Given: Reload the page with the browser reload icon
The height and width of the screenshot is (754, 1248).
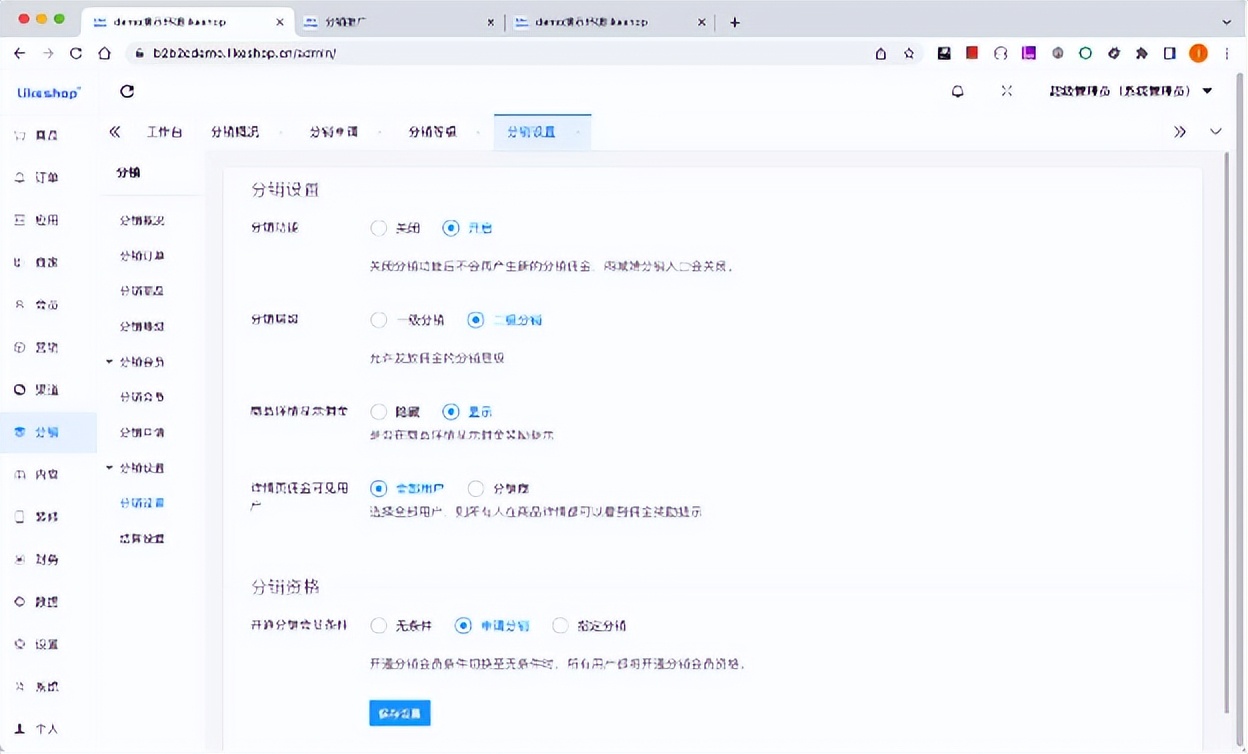Looking at the screenshot, I should (76, 53).
